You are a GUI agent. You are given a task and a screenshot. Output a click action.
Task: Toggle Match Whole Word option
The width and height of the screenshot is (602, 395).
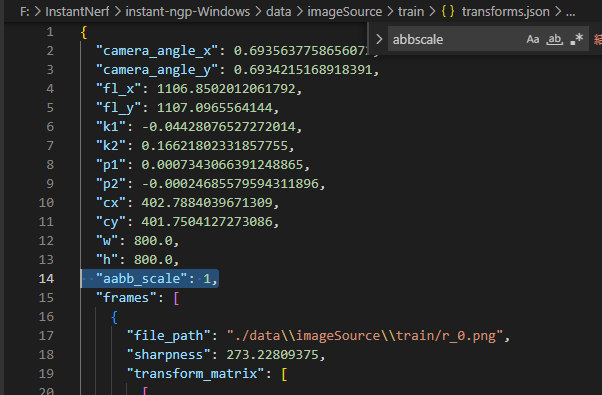[x=554, y=39]
